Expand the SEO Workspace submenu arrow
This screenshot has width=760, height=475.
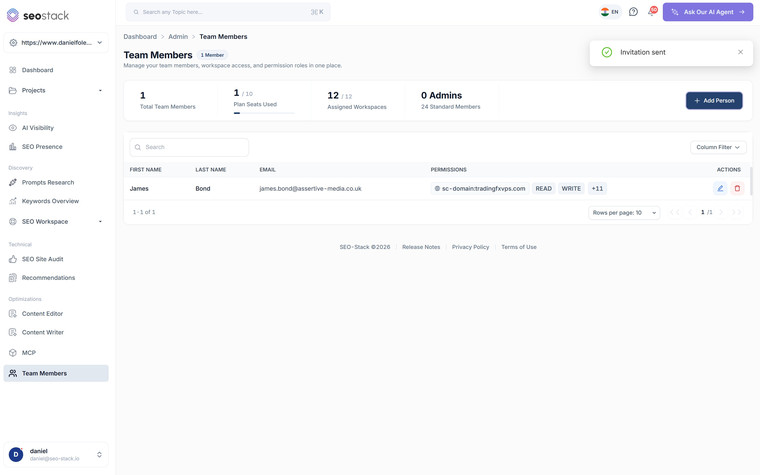tap(100, 222)
